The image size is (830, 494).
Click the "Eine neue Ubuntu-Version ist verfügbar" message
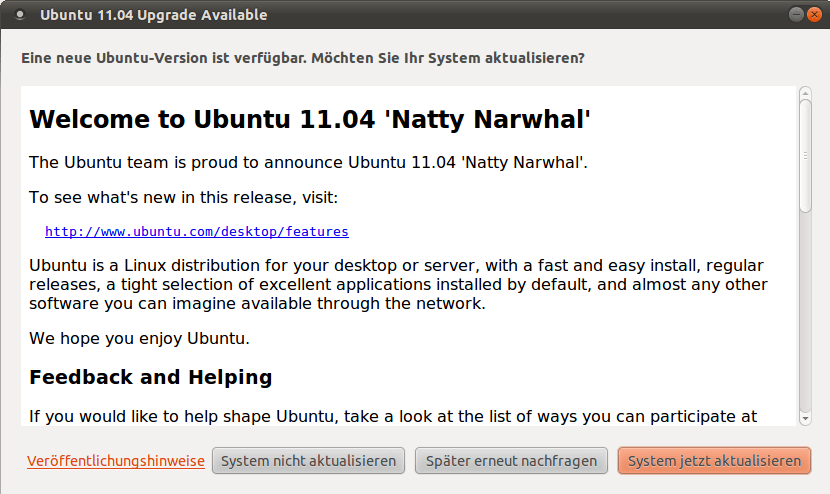(x=303, y=58)
